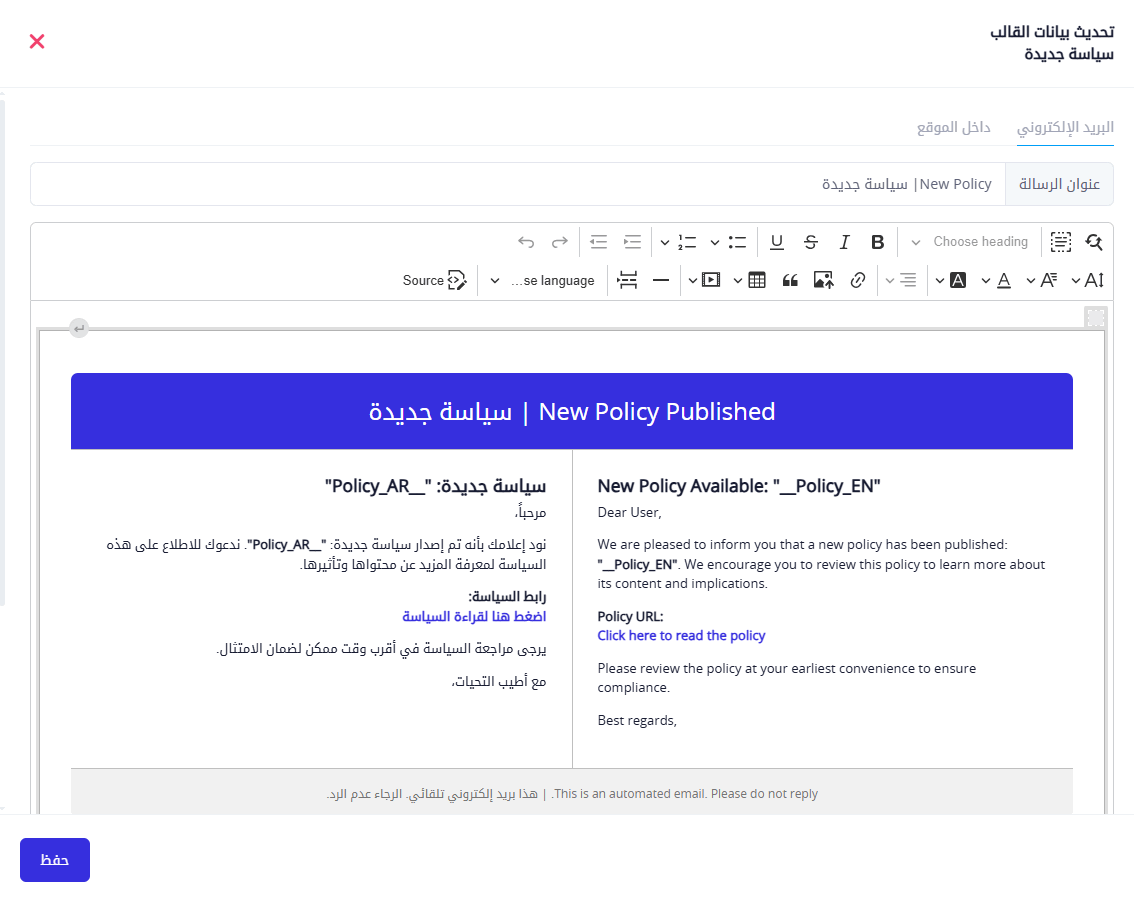Apply italic formatting

(844, 242)
